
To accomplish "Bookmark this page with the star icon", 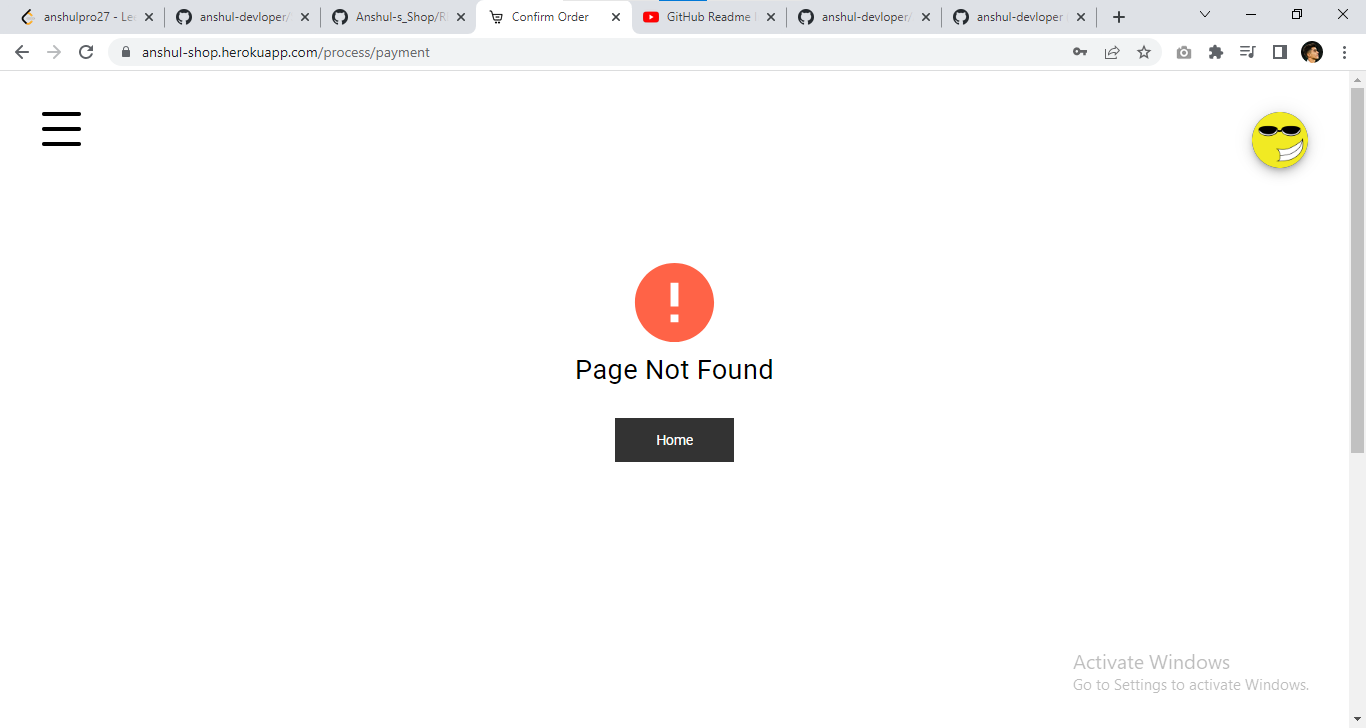I will [x=1144, y=52].
